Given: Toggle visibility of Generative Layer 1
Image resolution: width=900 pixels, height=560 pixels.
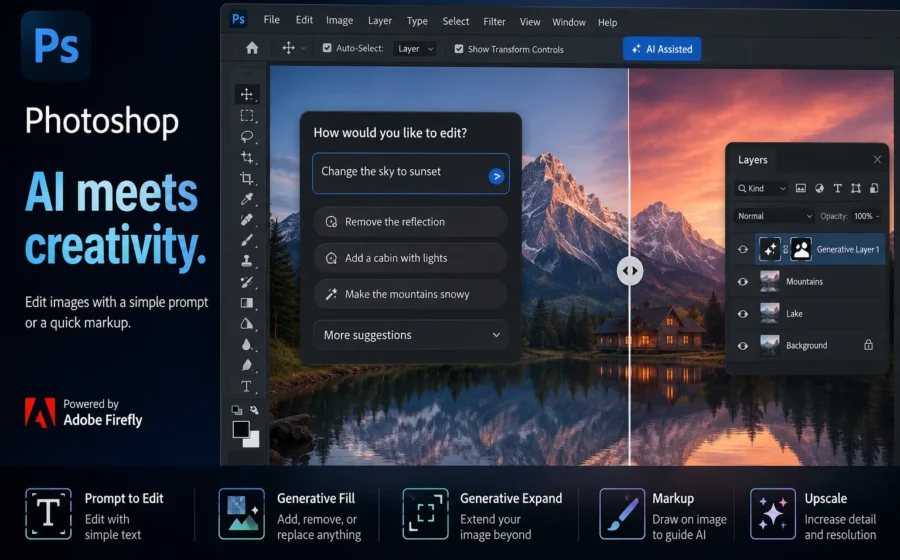Looking at the screenshot, I should pyautogui.click(x=743, y=250).
